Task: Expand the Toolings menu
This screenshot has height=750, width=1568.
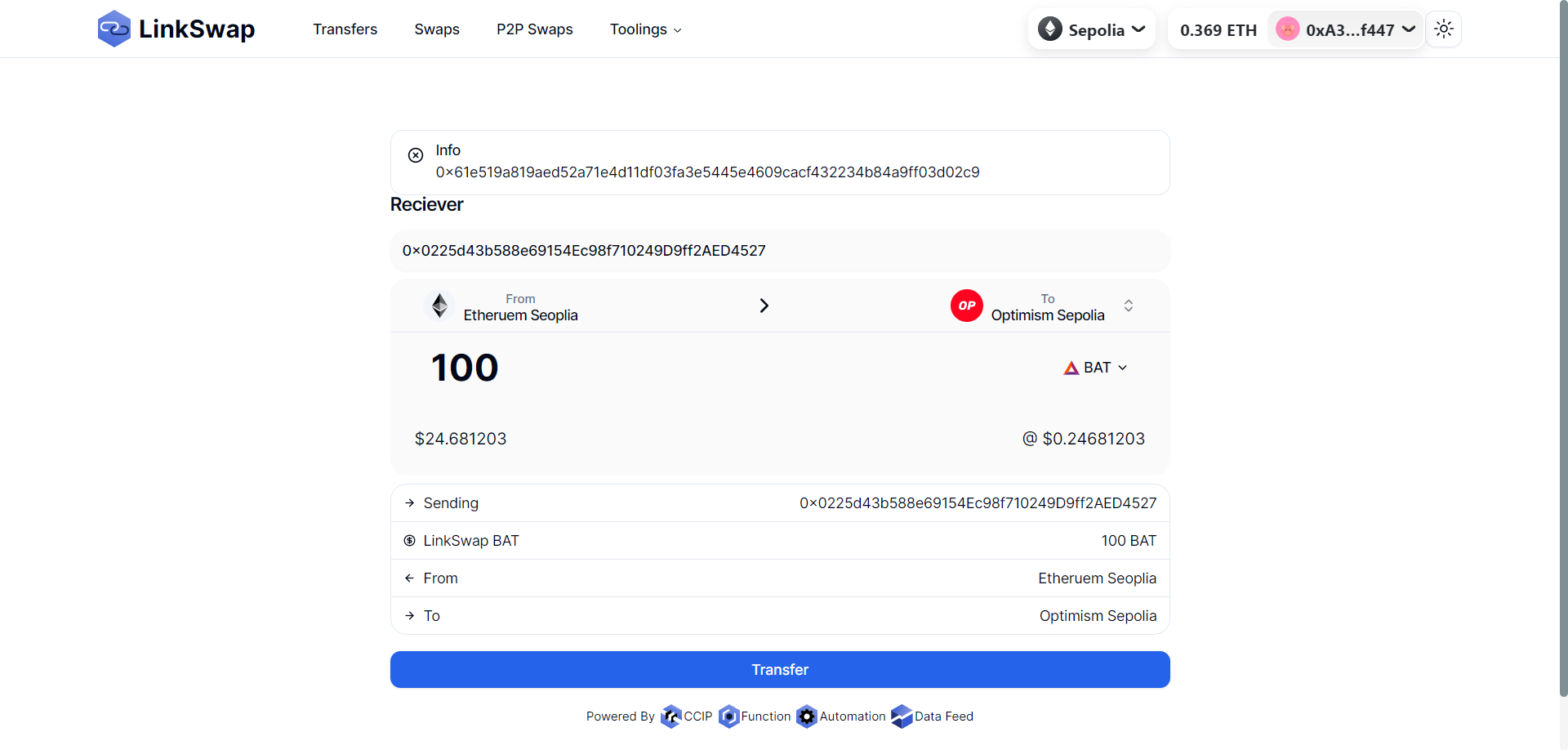Action: (x=646, y=29)
